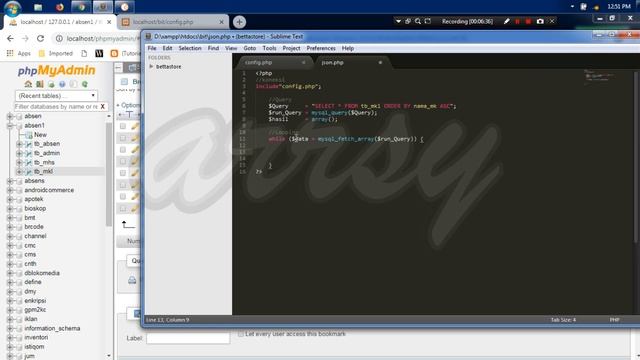Open file explorer taskbar icon
The height and width of the screenshot is (360, 640).
[38, 7]
